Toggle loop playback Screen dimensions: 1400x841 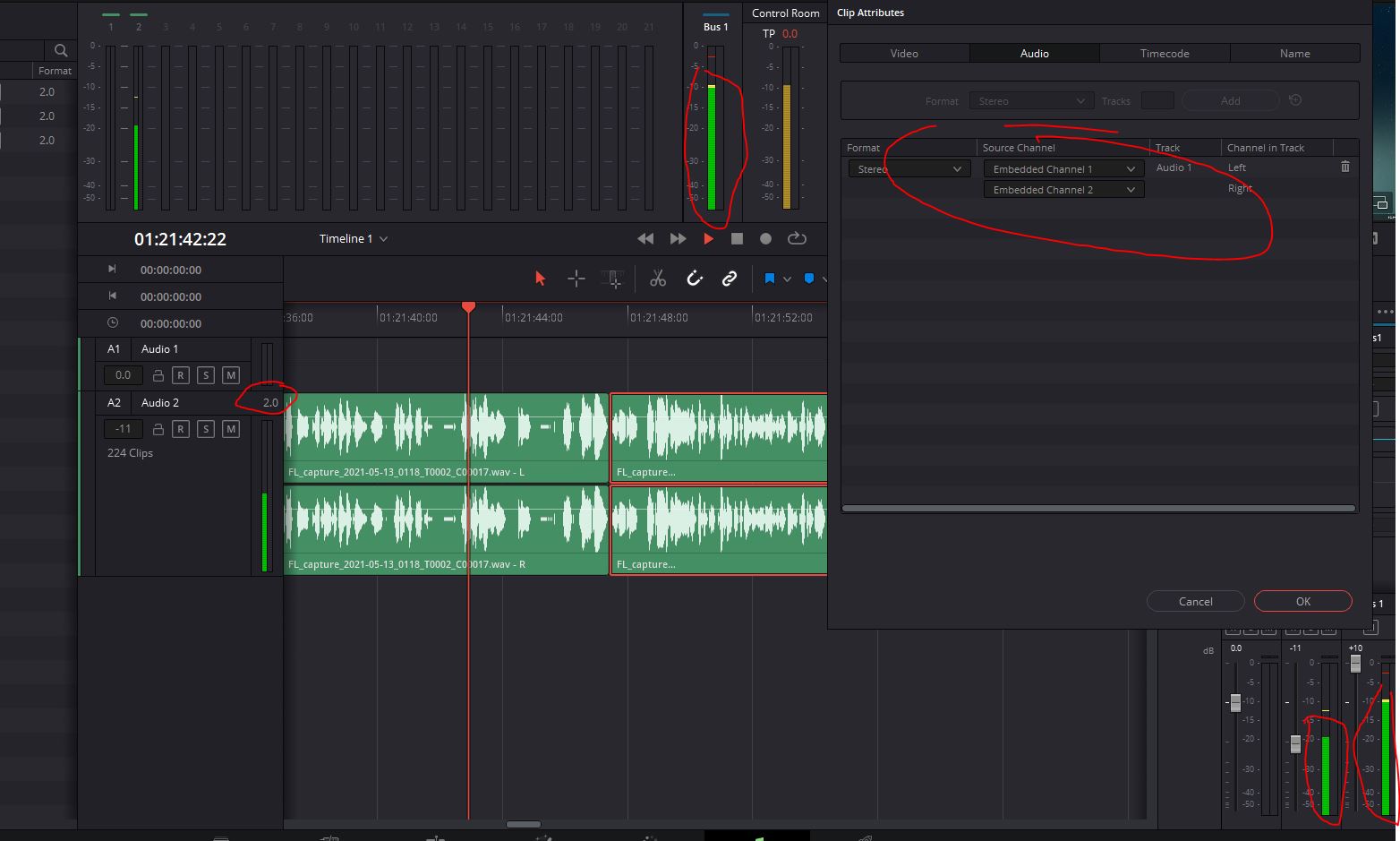797,238
